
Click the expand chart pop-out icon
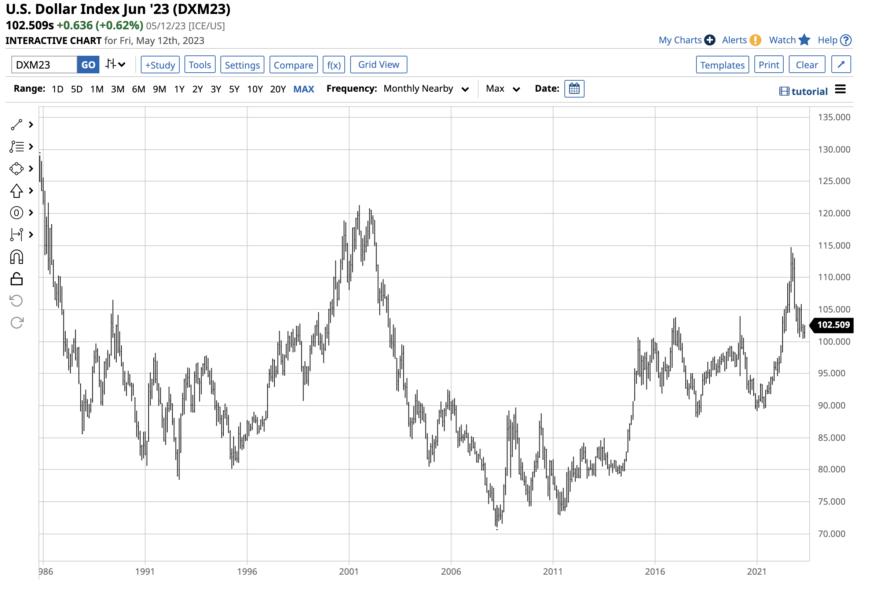(x=841, y=65)
